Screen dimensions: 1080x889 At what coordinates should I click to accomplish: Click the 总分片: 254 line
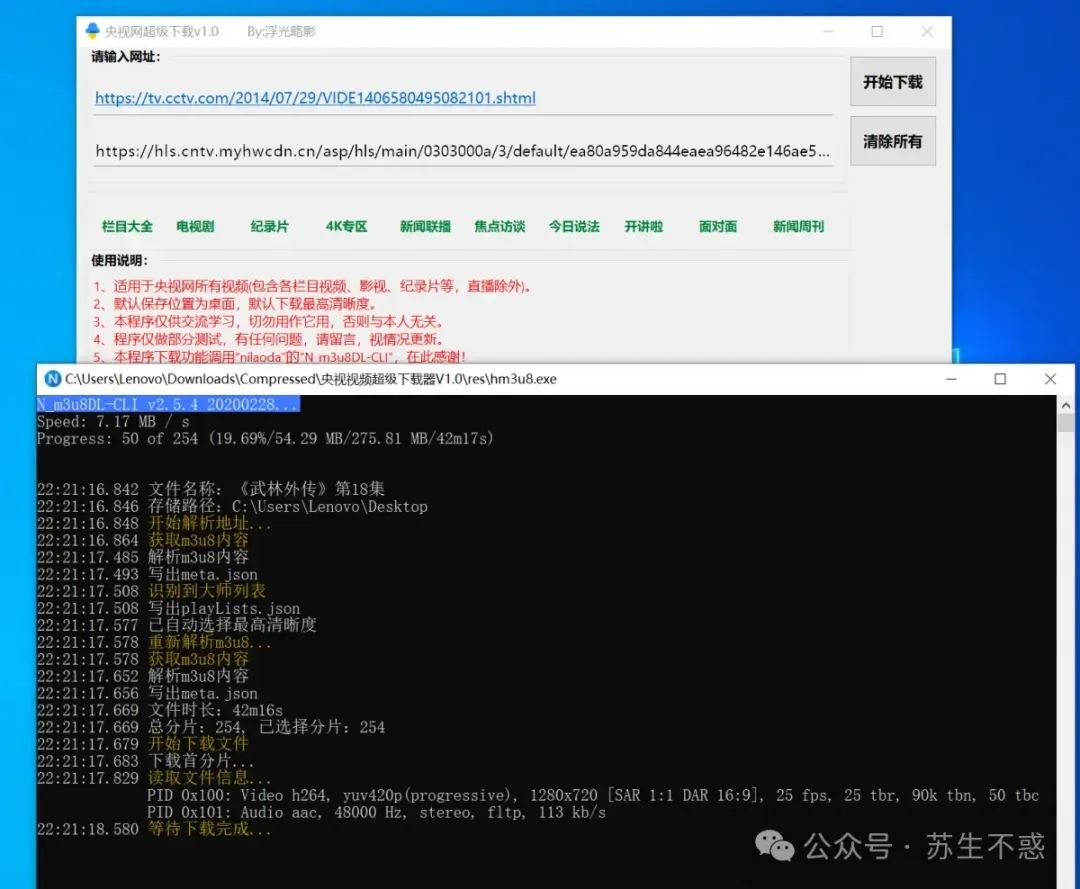pos(211,727)
